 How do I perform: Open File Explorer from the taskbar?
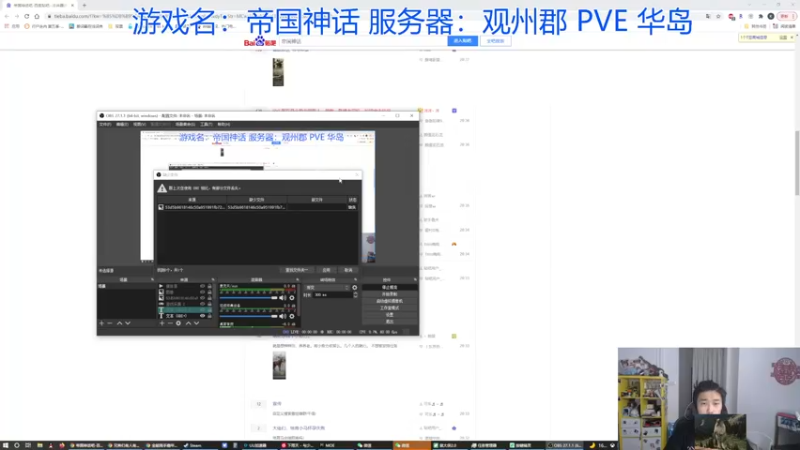click(39, 445)
